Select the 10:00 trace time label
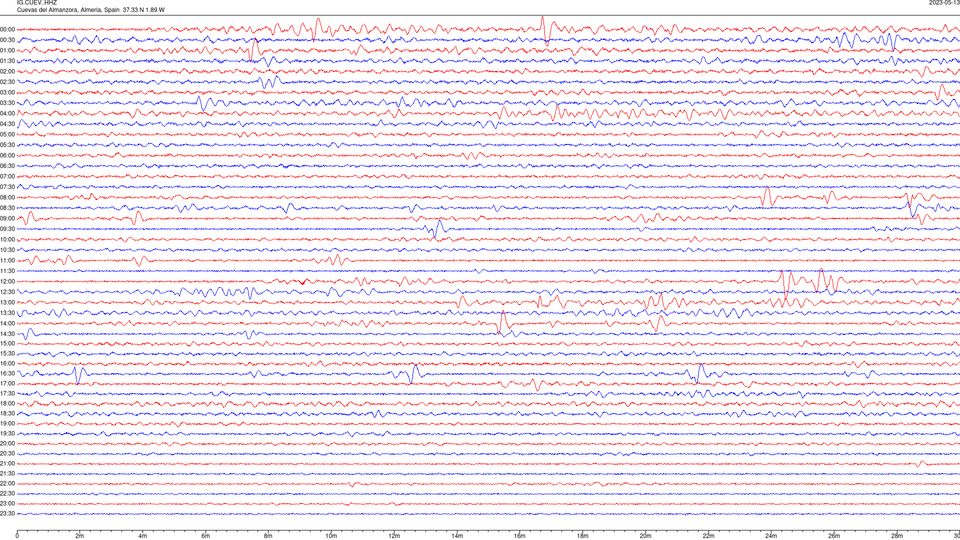The height and width of the screenshot is (540, 960). pyautogui.click(x=7, y=239)
